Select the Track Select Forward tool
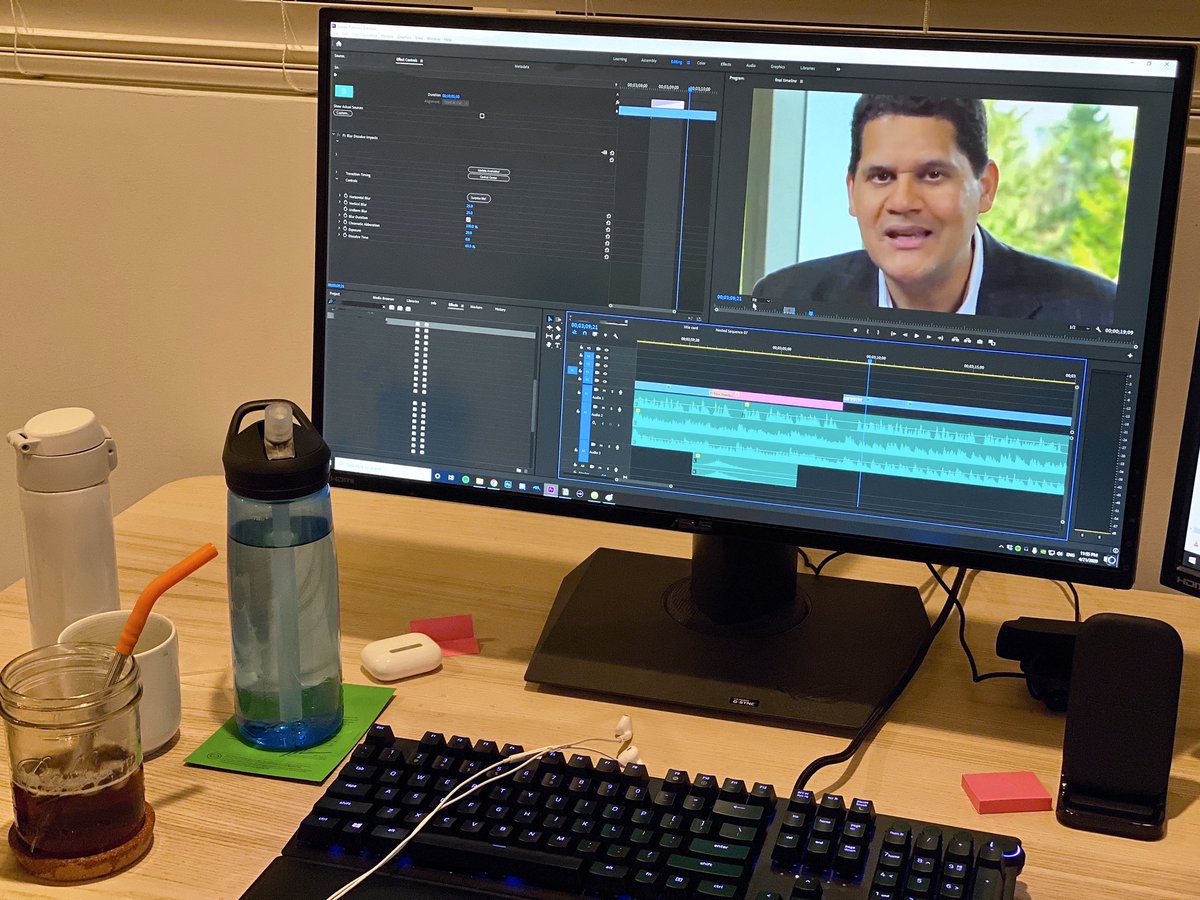This screenshot has height=900, width=1200. pos(558,319)
